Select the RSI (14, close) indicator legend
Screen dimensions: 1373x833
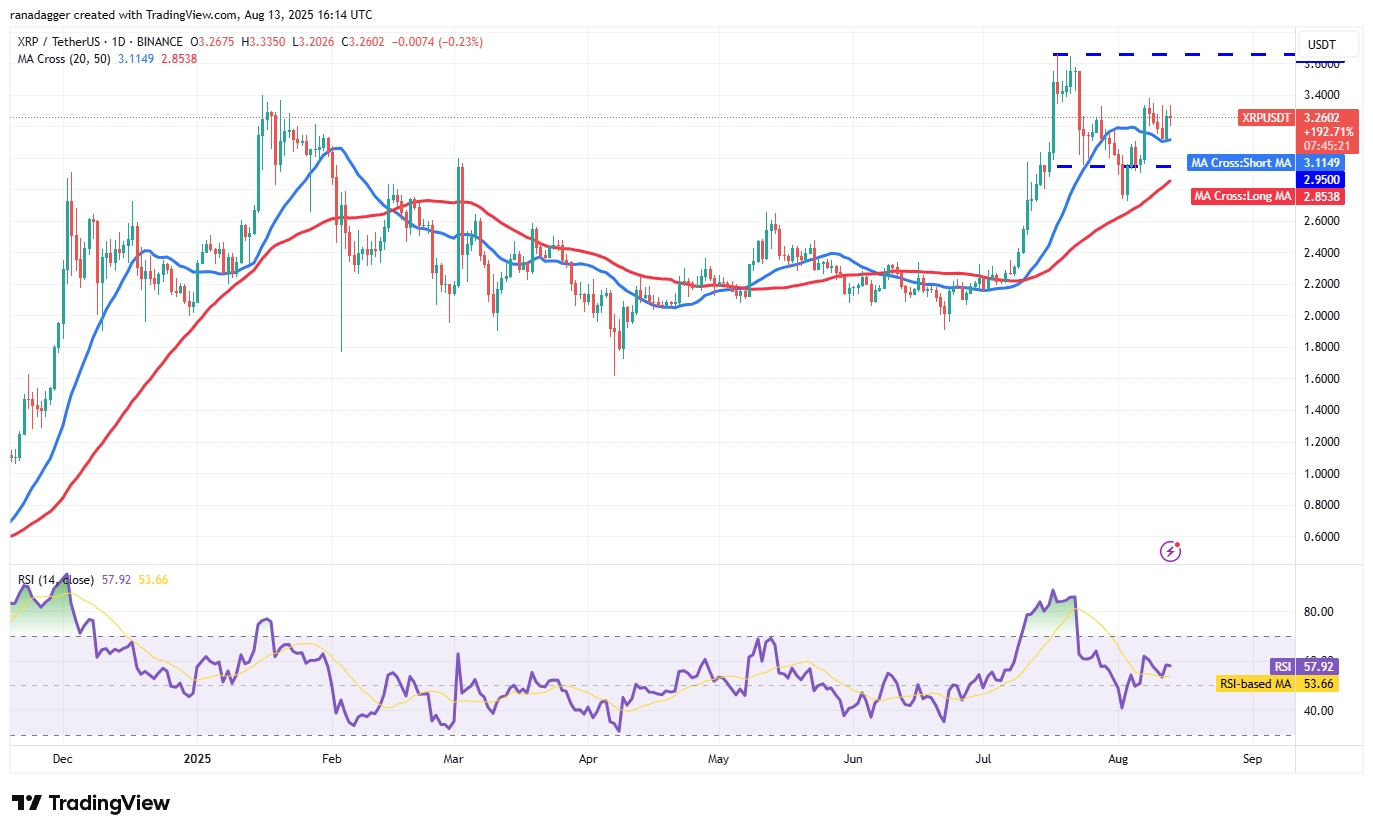coord(56,580)
